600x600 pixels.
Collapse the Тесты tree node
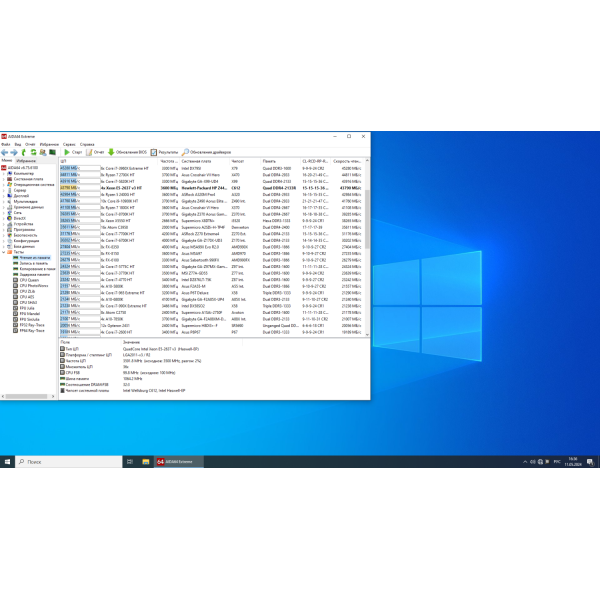click(x=4, y=252)
